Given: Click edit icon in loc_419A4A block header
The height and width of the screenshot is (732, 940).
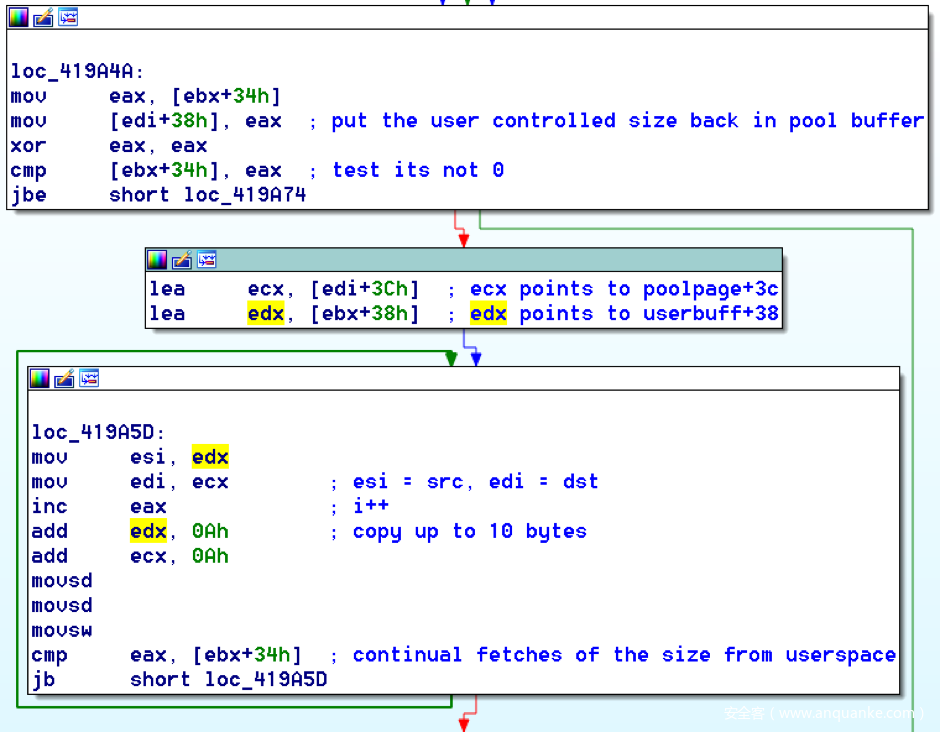Looking at the screenshot, I should [x=43, y=18].
